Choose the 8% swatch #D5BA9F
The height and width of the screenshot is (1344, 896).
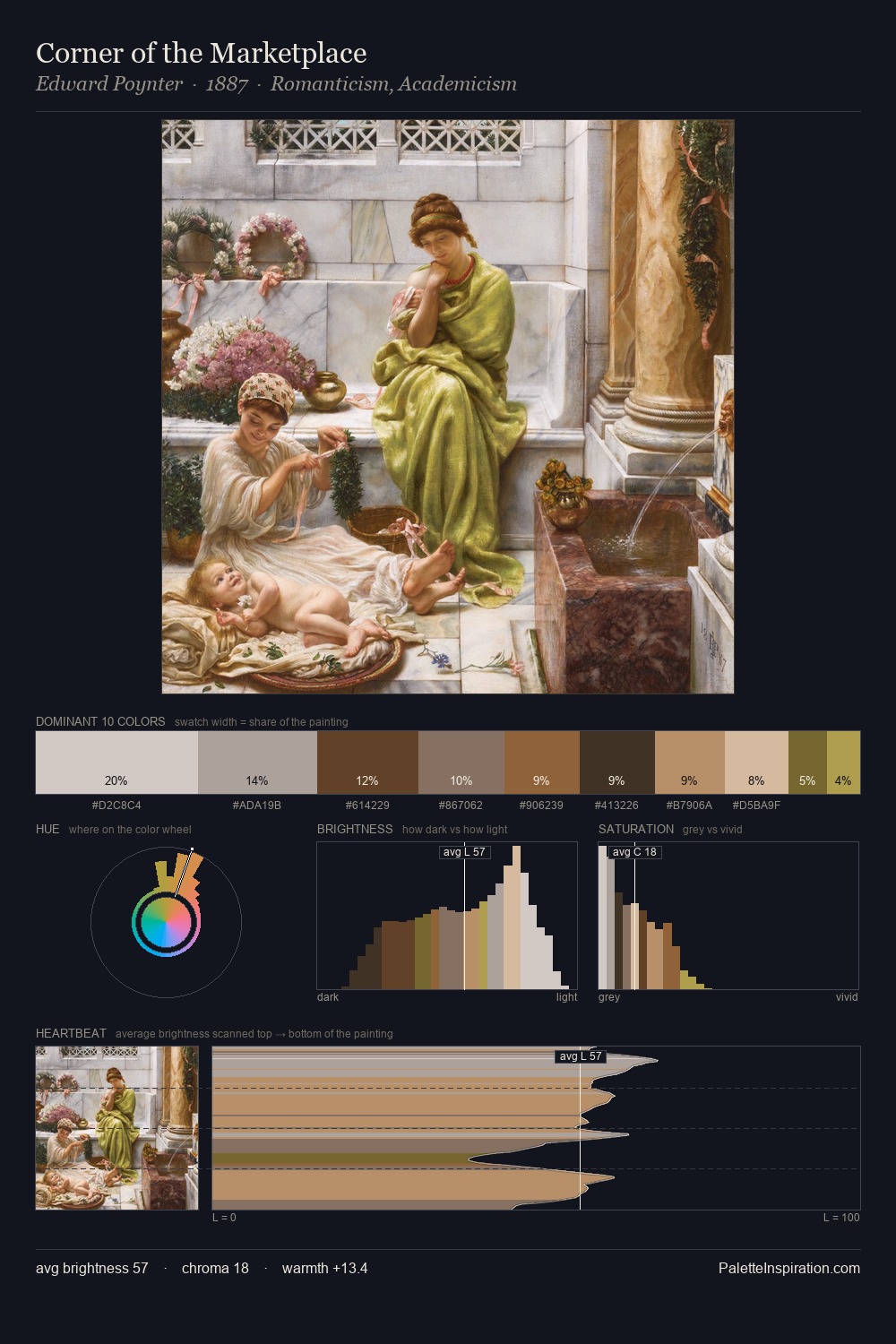pyautogui.click(x=756, y=762)
